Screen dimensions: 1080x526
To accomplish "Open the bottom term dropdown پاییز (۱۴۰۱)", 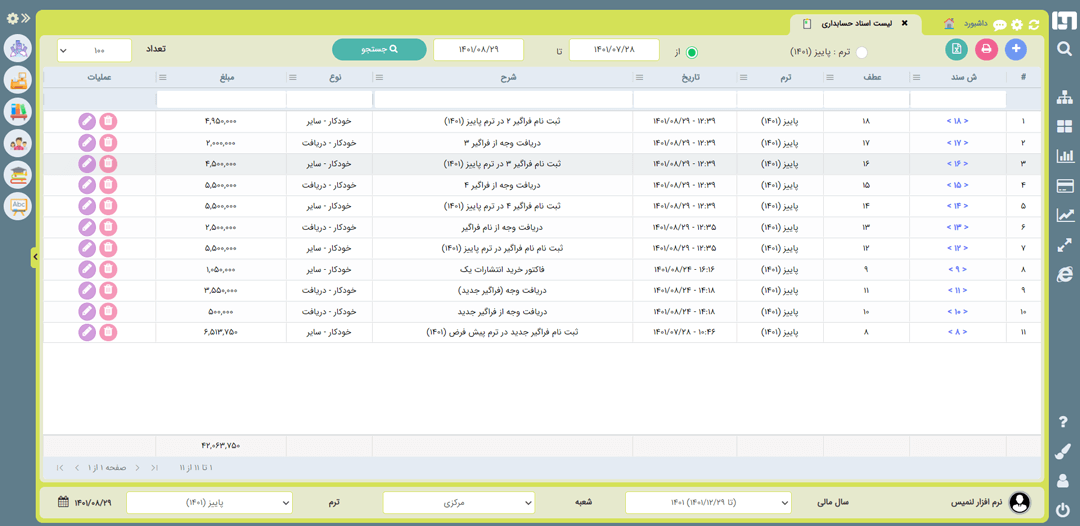I will (209, 503).
